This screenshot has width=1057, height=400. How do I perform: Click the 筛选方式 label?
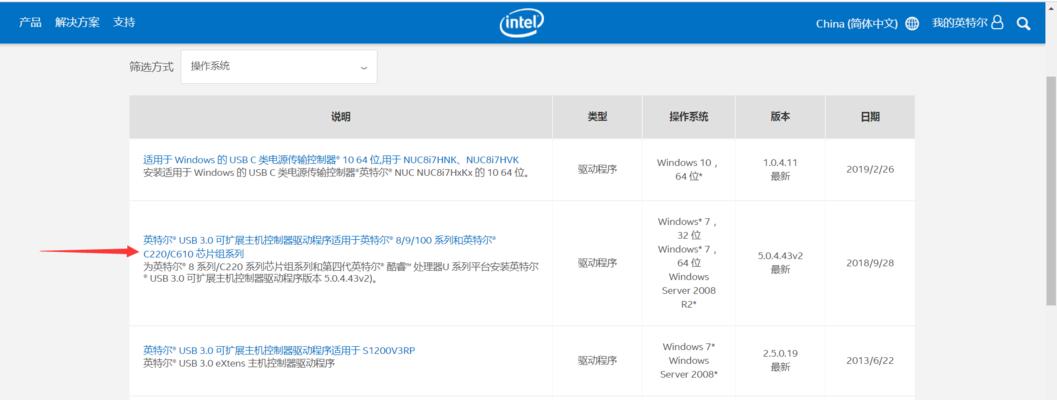pos(151,67)
